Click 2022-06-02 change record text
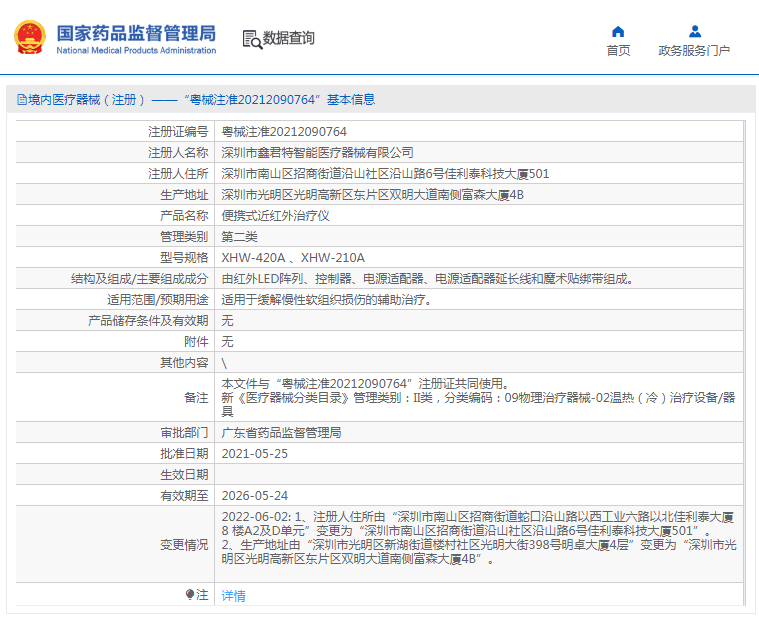The height and width of the screenshot is (623, 759). pyautogui.click(x=478, y=524)
